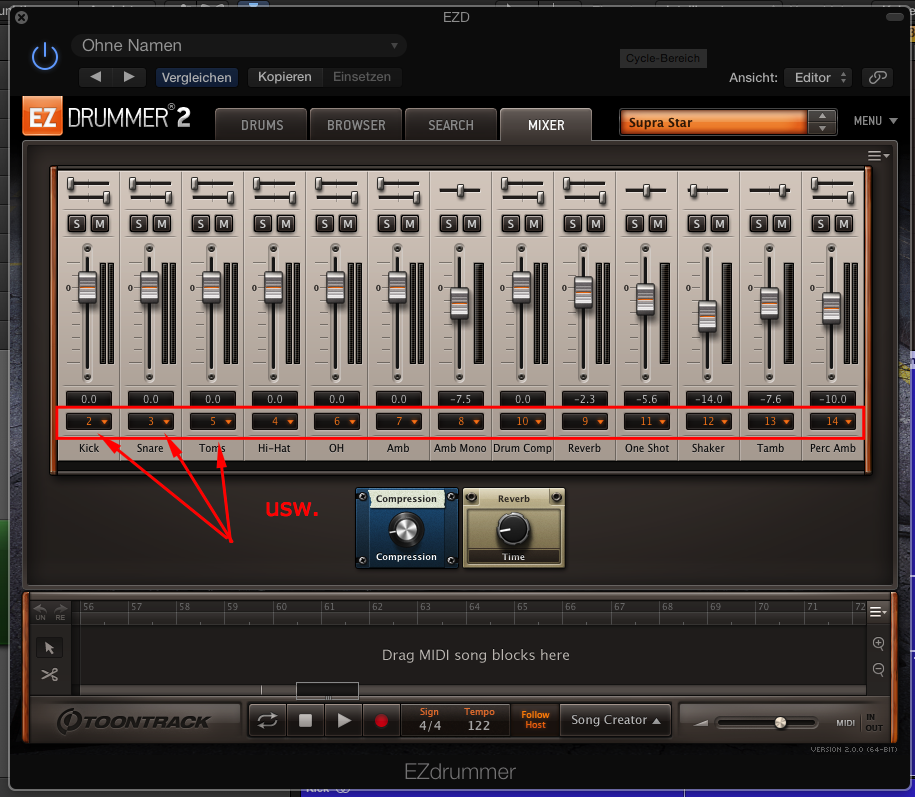Click the Reverb level value -2.3
915x797 pixels.
(x=584, y=399)
